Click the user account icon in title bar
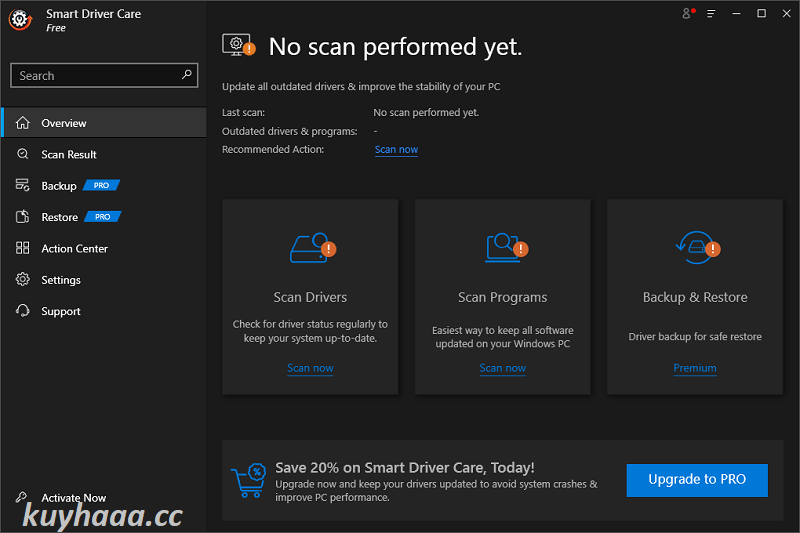Screen dimensions: 800x533 (x=688, y=13)
